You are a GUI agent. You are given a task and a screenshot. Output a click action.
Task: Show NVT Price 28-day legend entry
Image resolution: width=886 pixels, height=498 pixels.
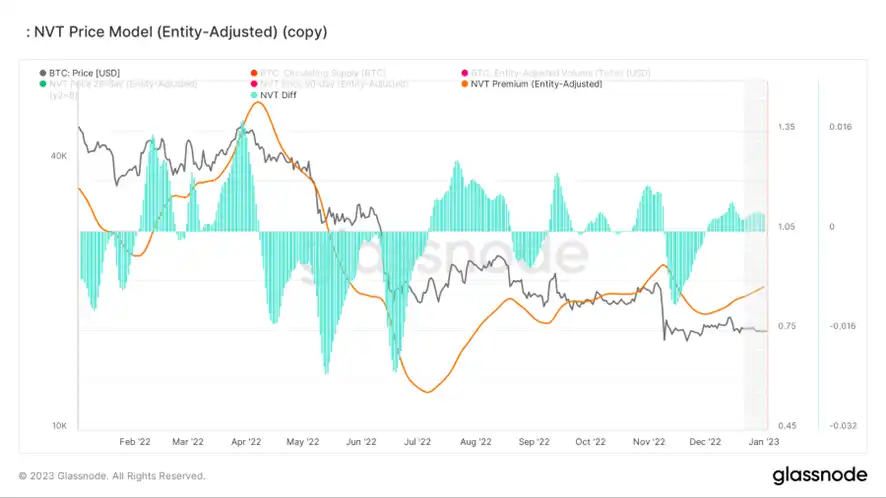pyautogui.click(x=119, y=84)
